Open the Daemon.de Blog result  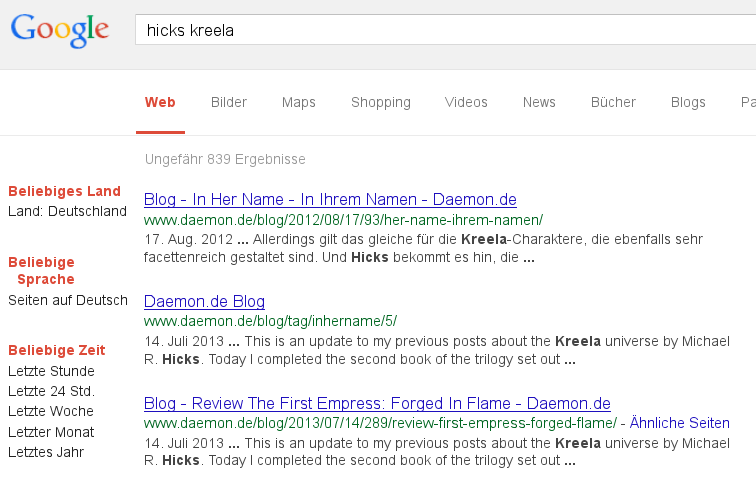coord(204,301)
